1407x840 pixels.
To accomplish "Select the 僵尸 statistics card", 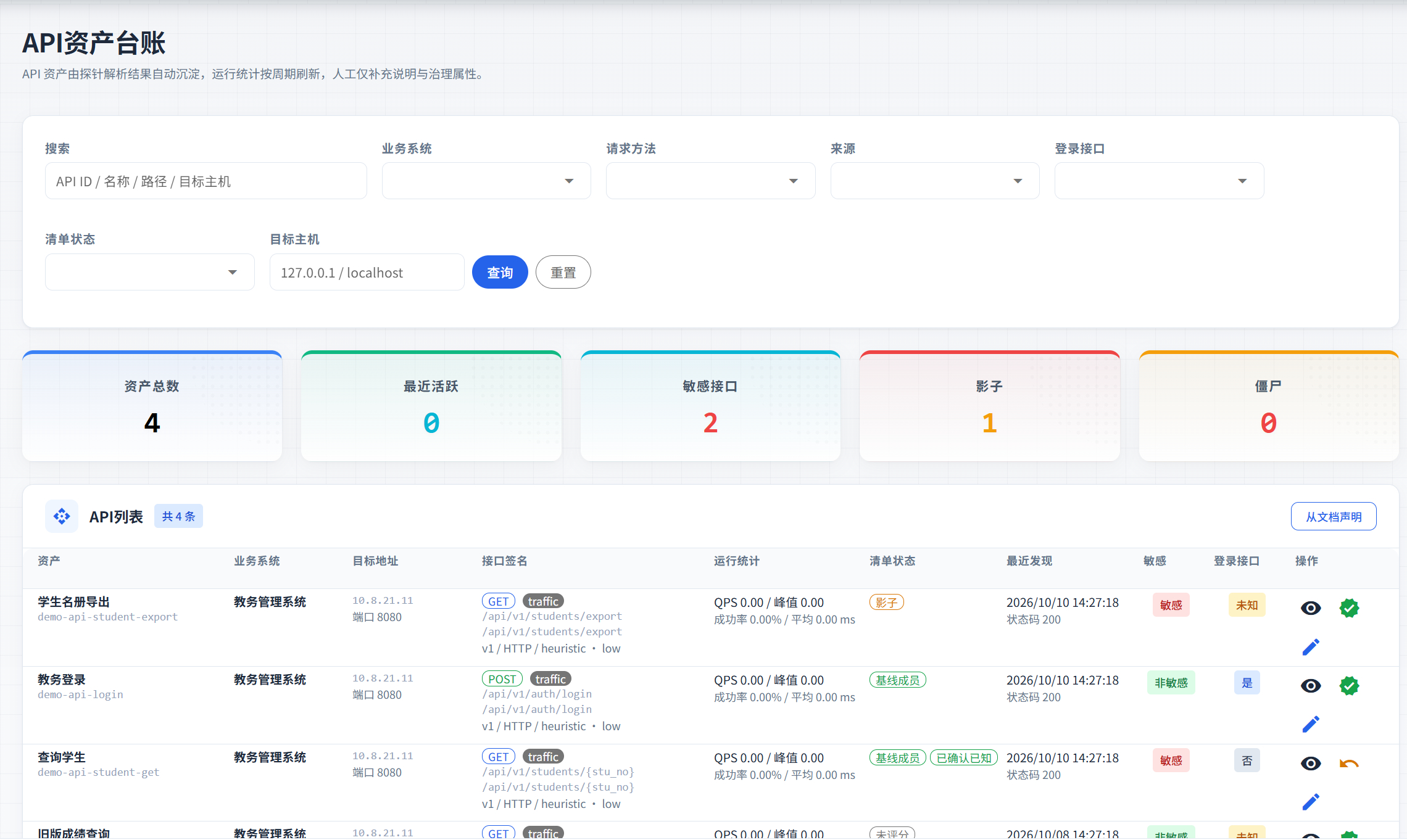I will point(1269,406).
